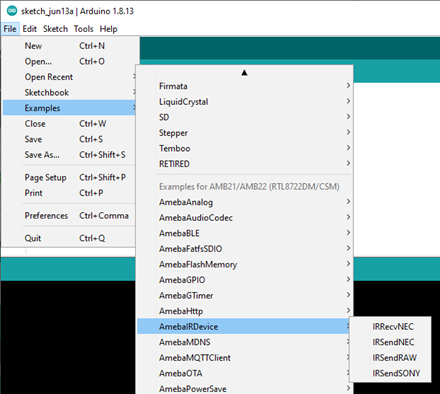The width and height of the screenshot is (440, 394).
Task: Expand AmebaBLE examples
Action: coord(245,233)
